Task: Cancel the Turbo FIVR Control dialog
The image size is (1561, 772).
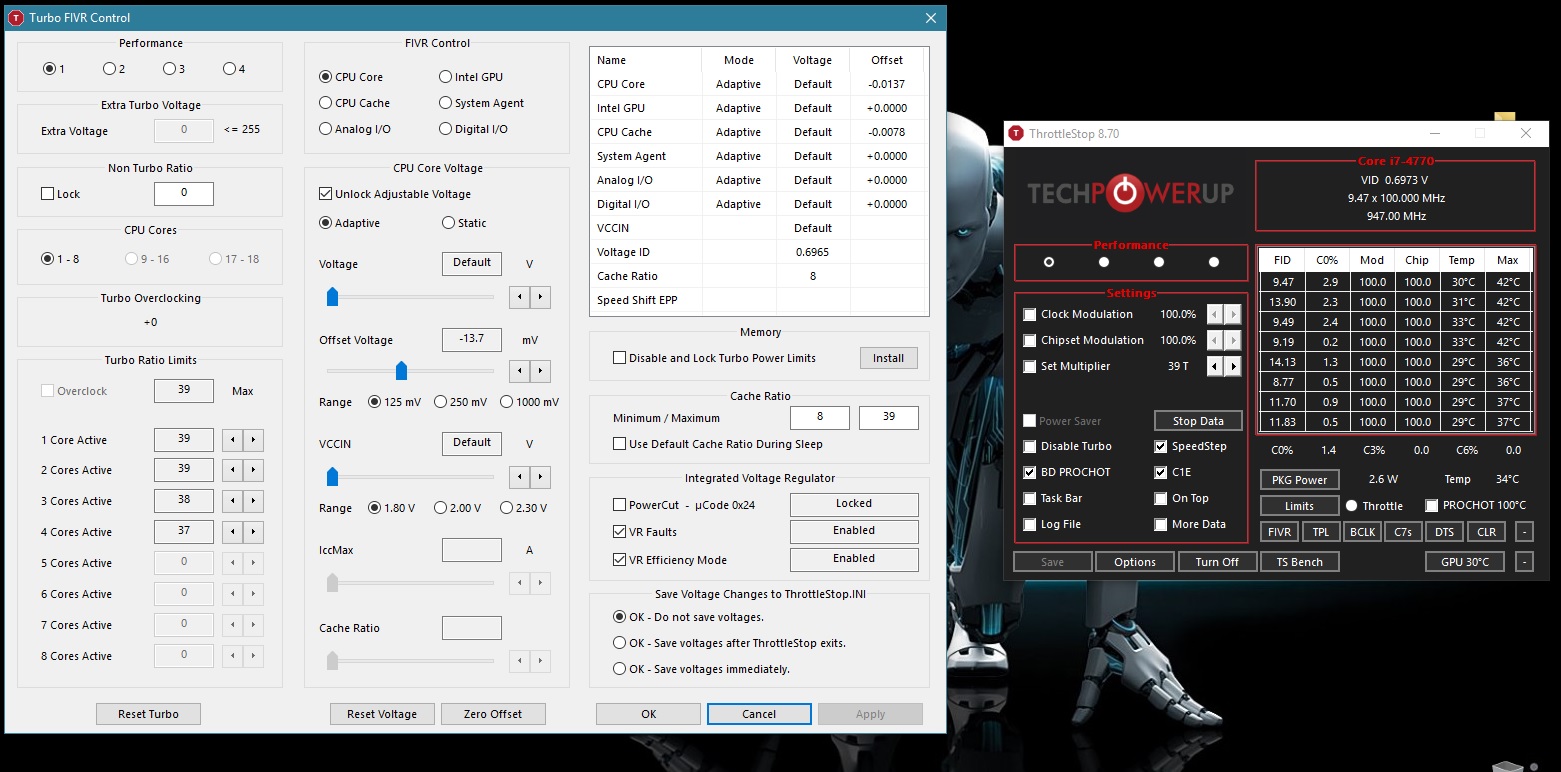Action: [x=759, y=714]
